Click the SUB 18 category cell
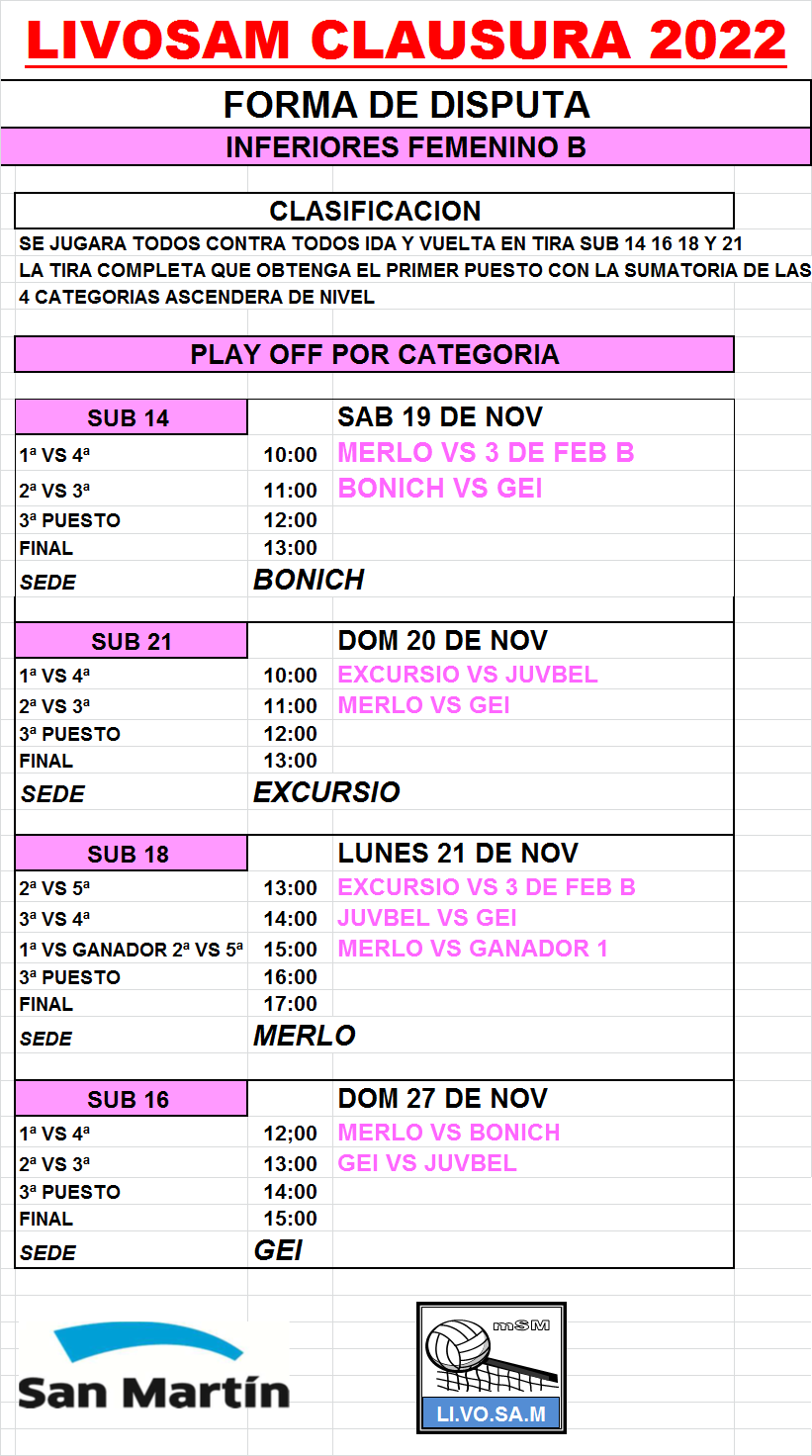The height and width of the screenshot is (1456, 812). pyautogui.click(x=130, y=854)
